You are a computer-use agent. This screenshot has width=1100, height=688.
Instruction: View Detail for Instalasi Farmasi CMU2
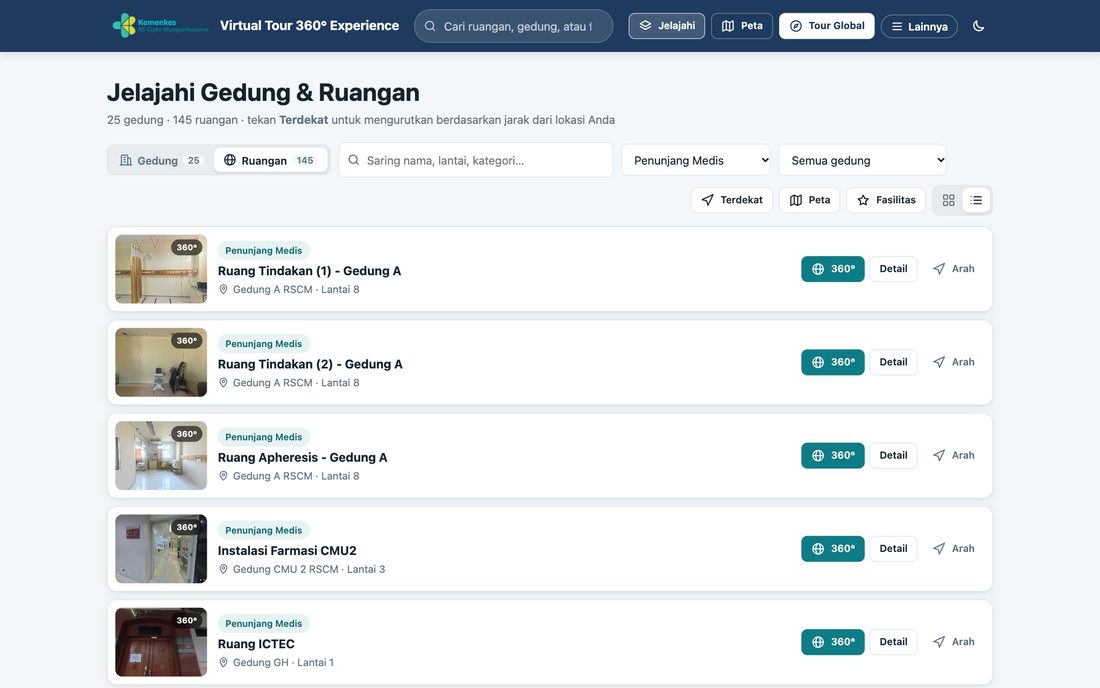(893, 548)
